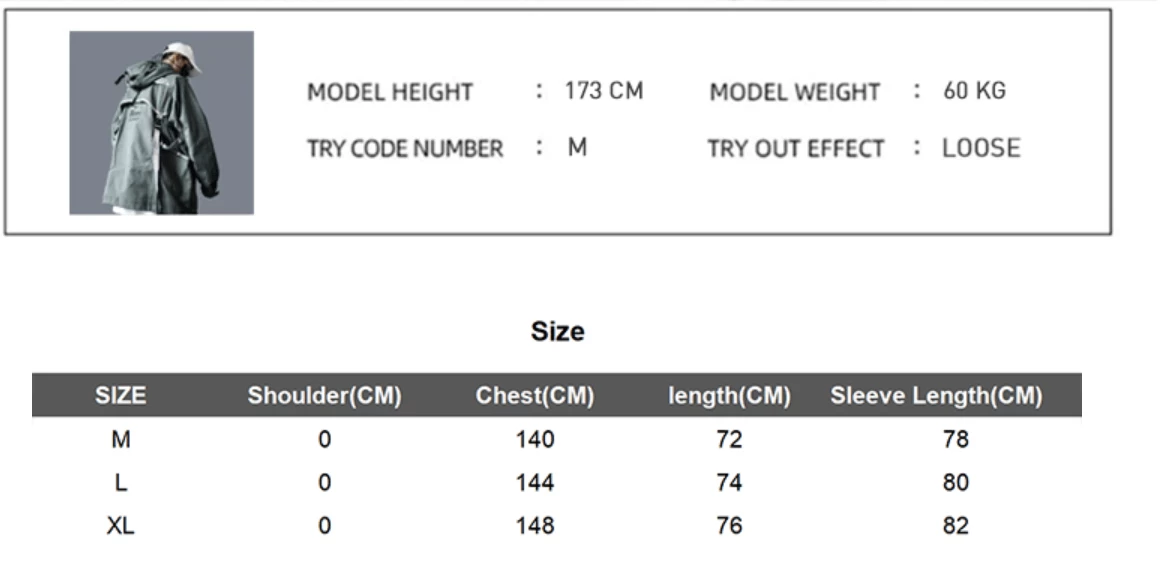
Task: Click the 173 CM height value
Action: 604,91
